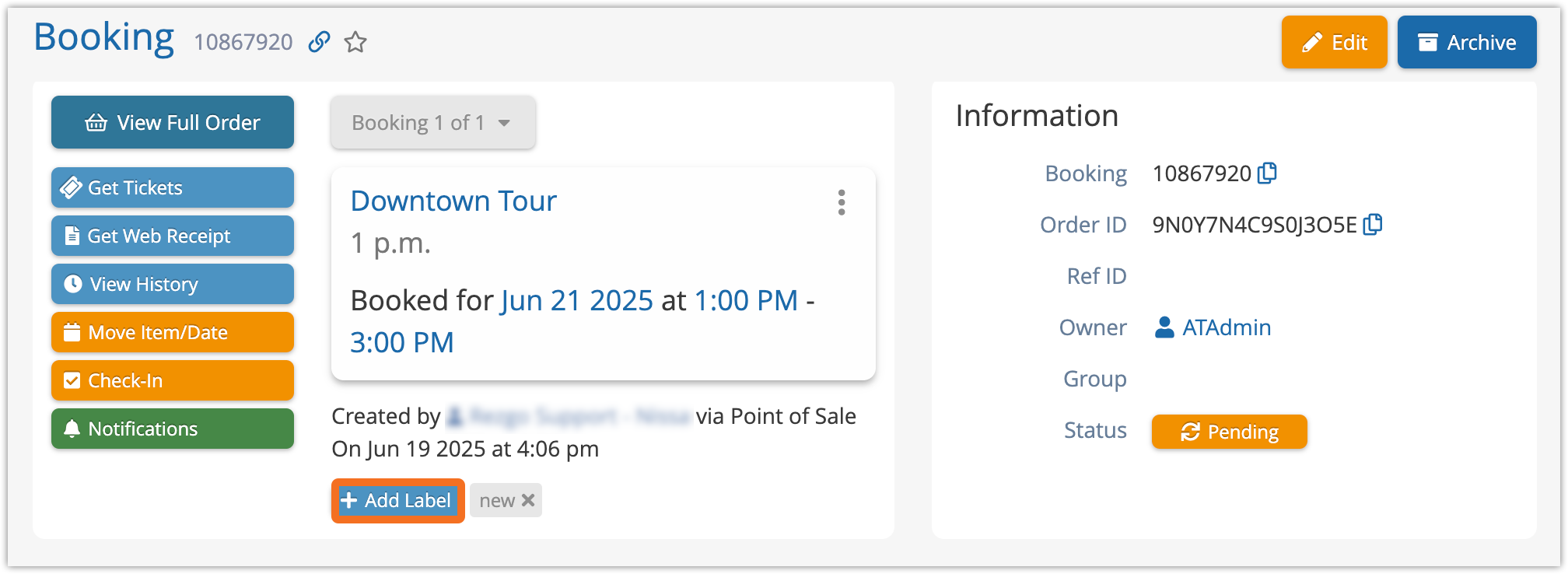Archive this booking
1568x574 pixels.
pos(1466,42)
